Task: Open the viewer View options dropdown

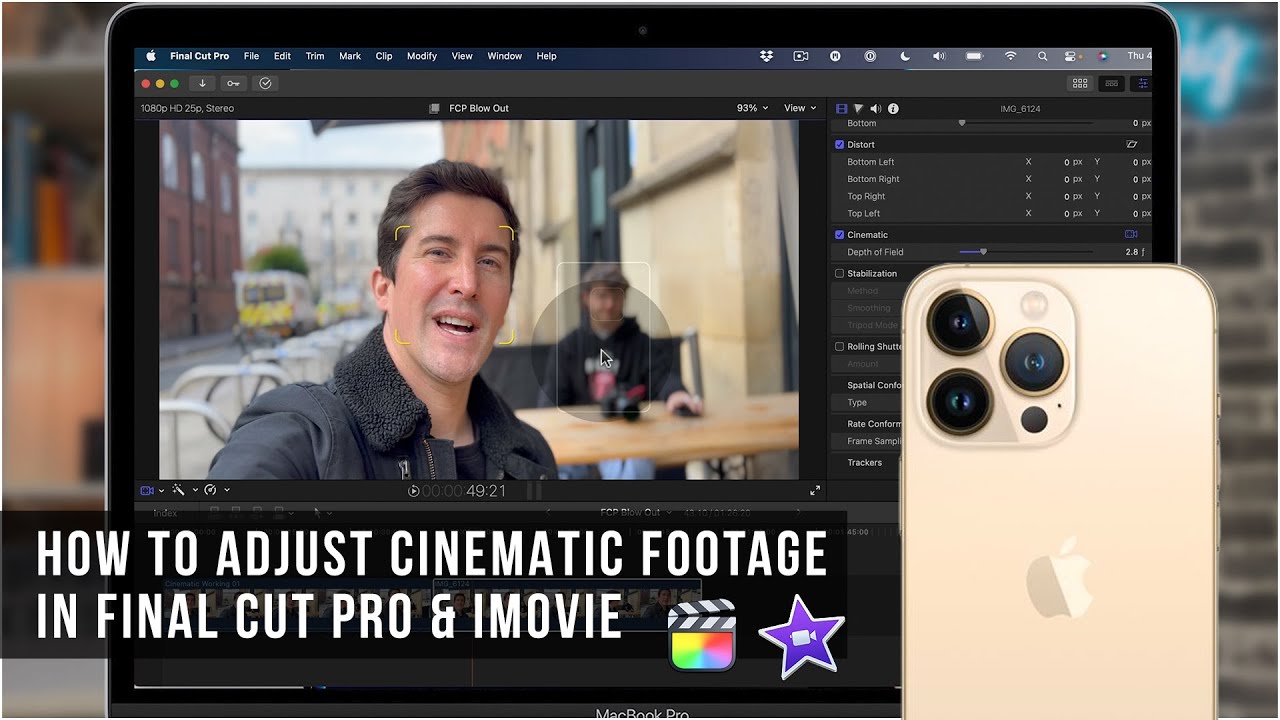Action: pyautogui.click(x=800, y=108)
